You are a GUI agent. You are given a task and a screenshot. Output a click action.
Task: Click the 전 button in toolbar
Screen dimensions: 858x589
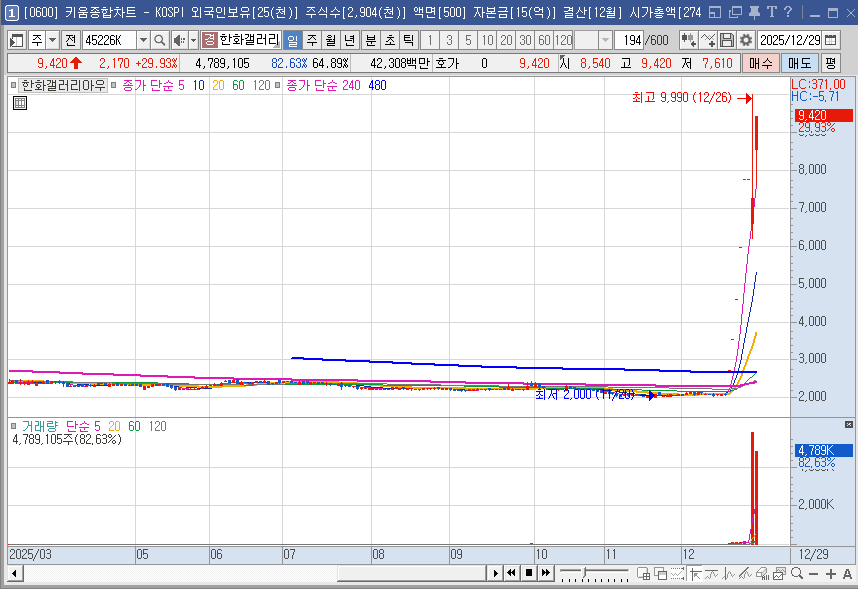pyautogui.click(x=70, y=40)
